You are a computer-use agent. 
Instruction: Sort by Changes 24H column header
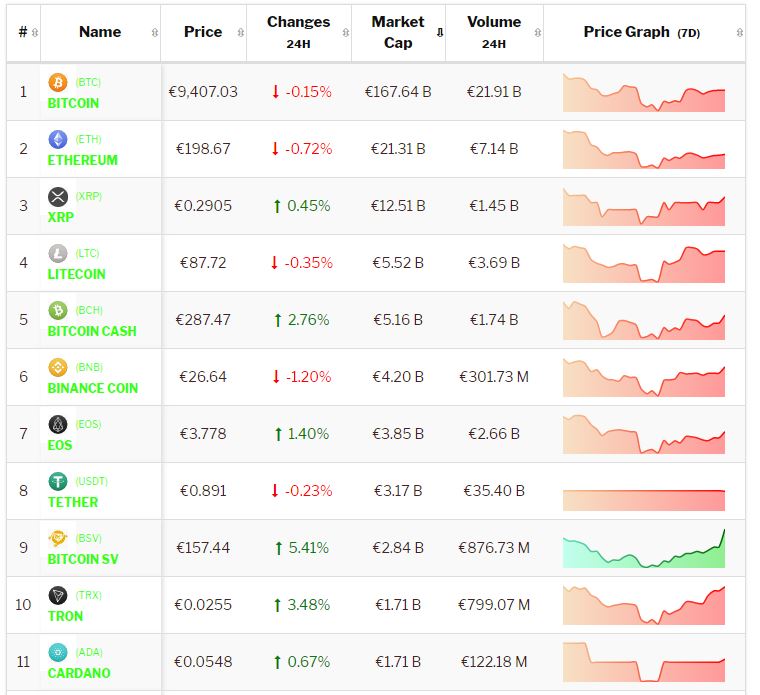point(298,32)
